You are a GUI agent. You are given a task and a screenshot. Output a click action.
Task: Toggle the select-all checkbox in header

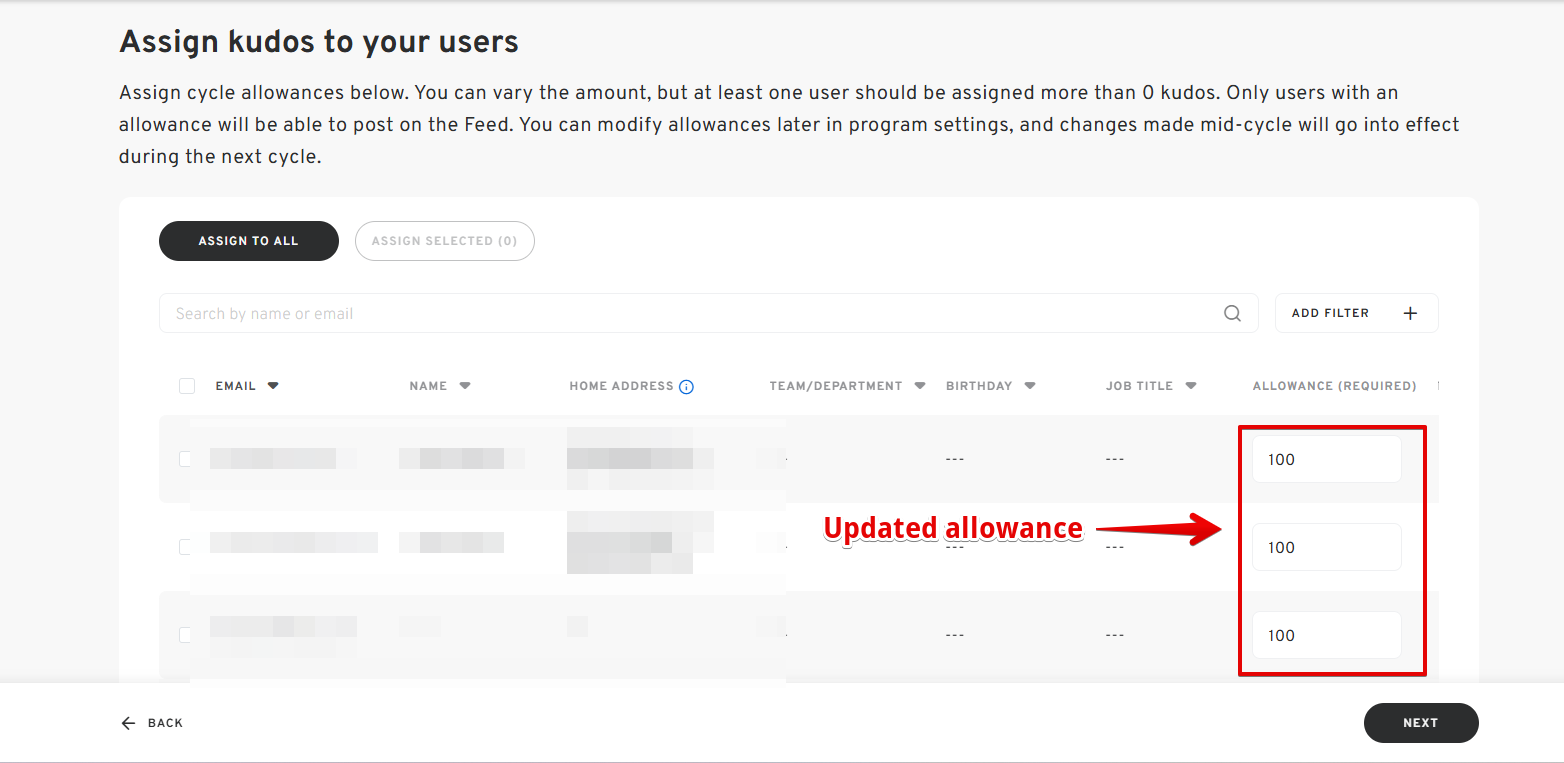tap(187, 386)
